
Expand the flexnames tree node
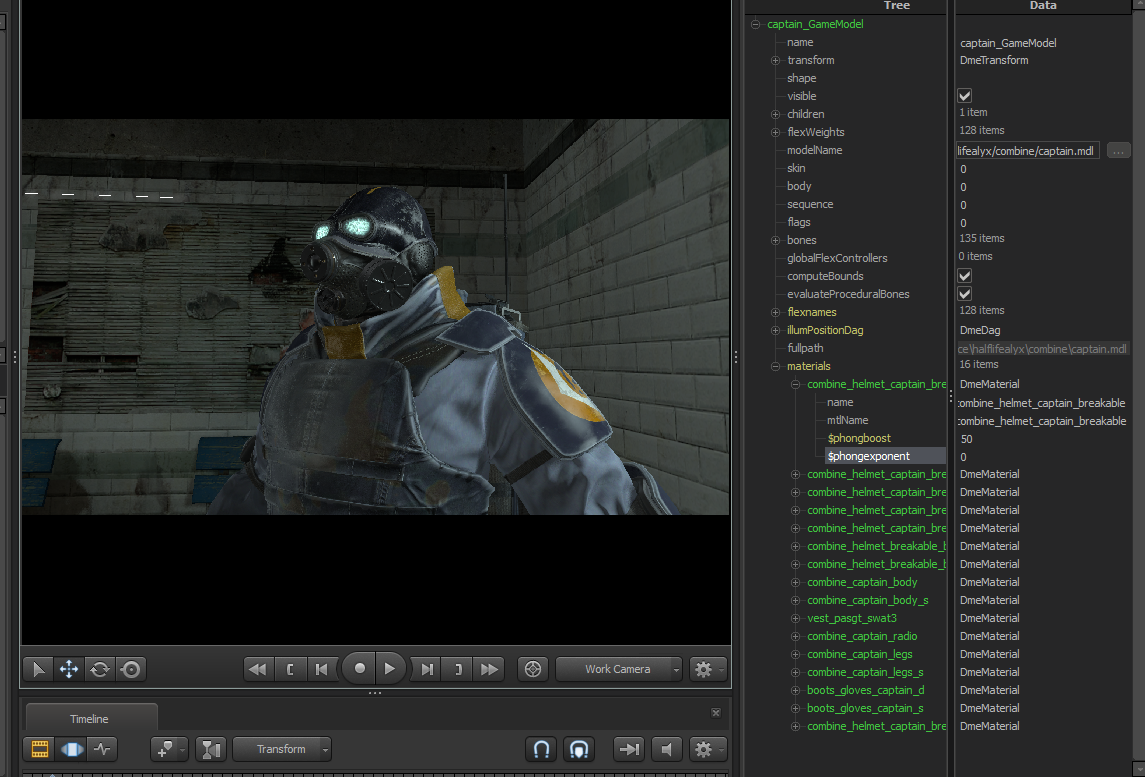776,313
